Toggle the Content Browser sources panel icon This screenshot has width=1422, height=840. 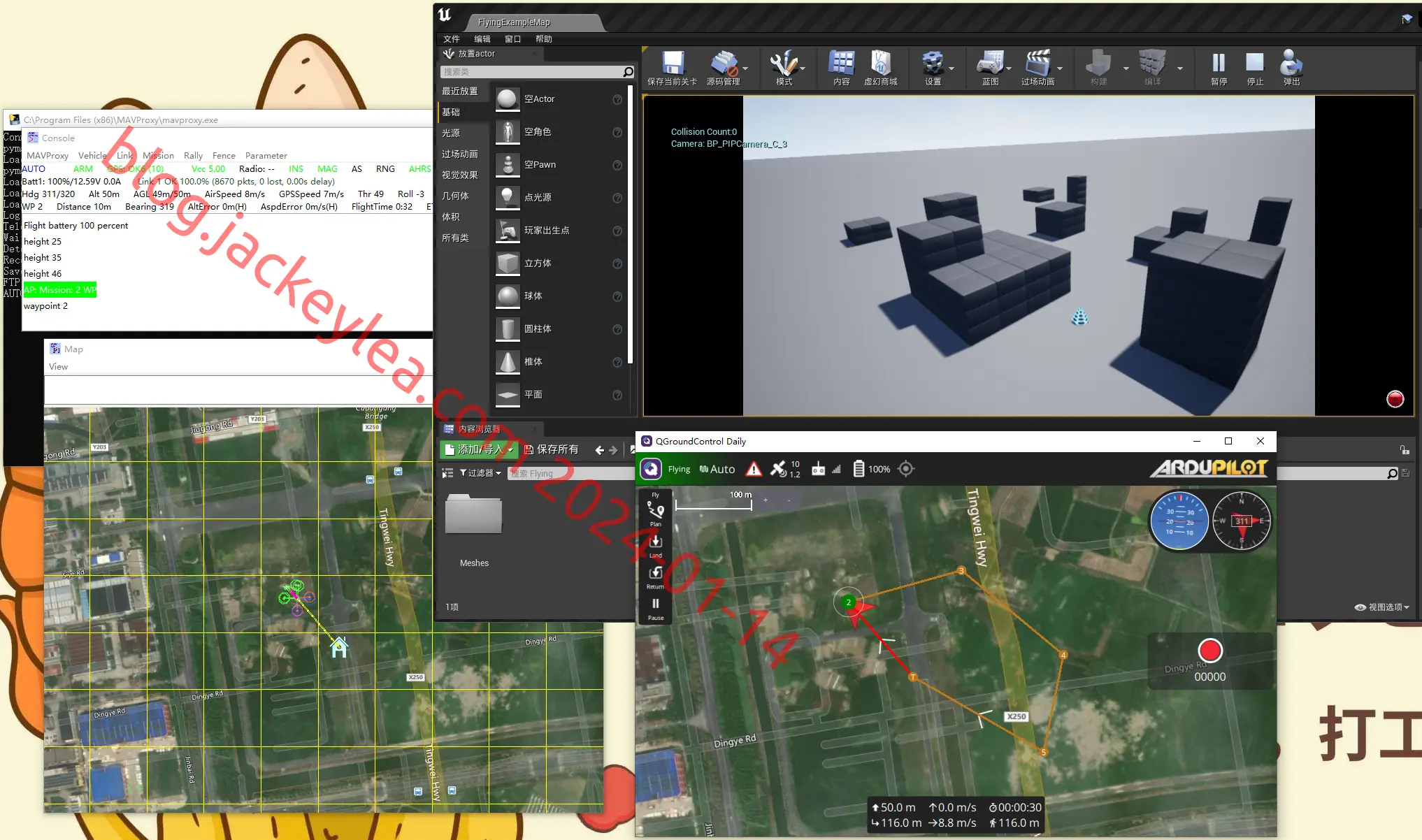447,473
